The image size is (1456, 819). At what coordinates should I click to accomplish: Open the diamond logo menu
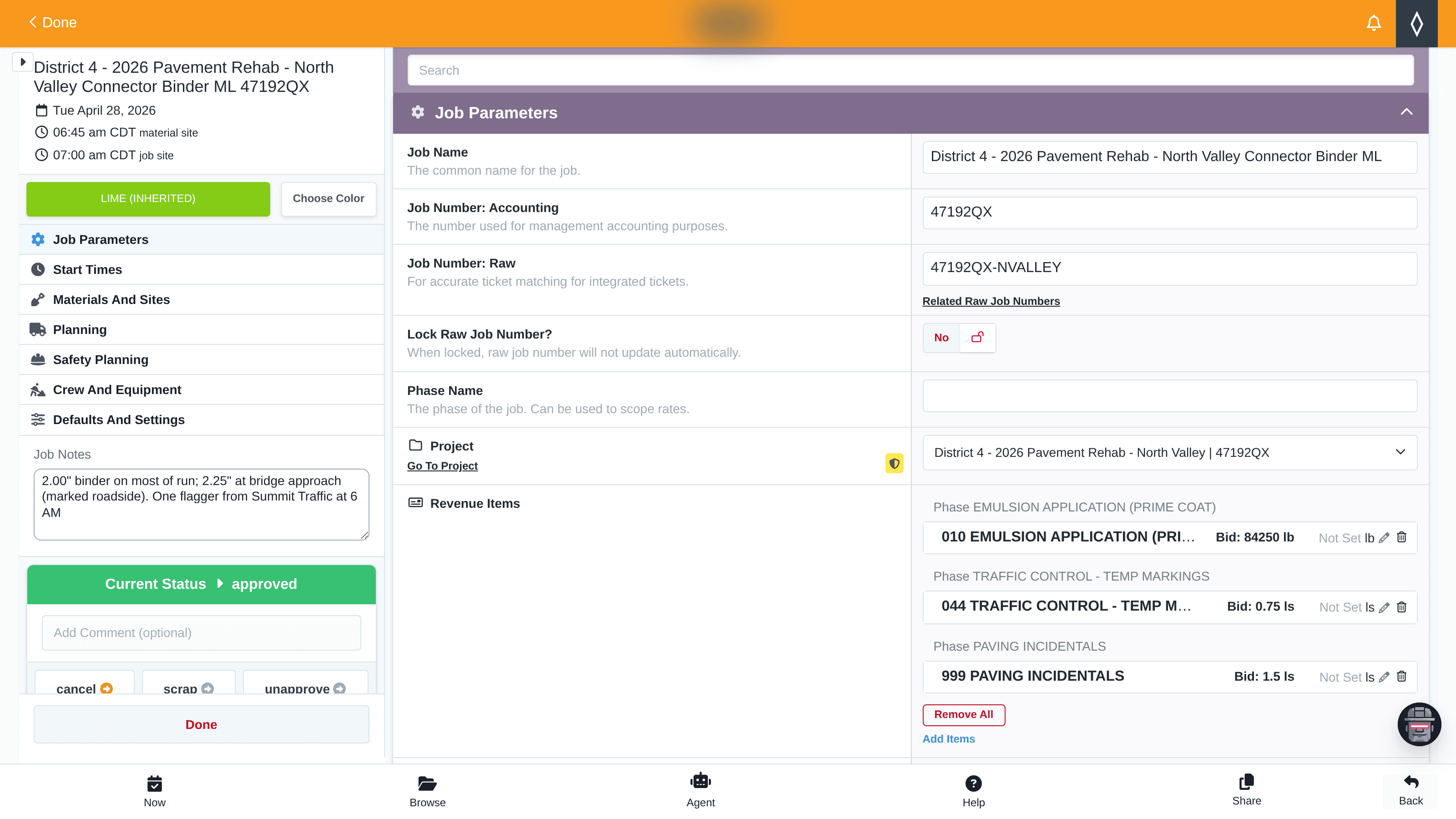pyautogui.click(x=1416, y=23)
